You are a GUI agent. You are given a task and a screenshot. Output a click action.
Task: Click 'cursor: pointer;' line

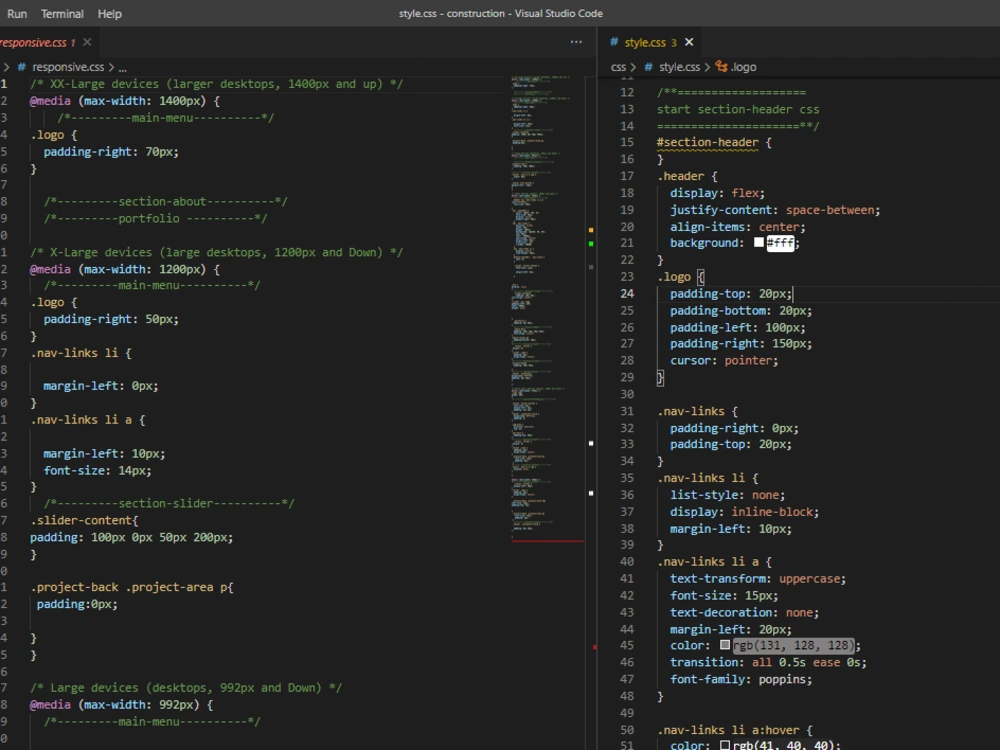click(x=724, y=360)
